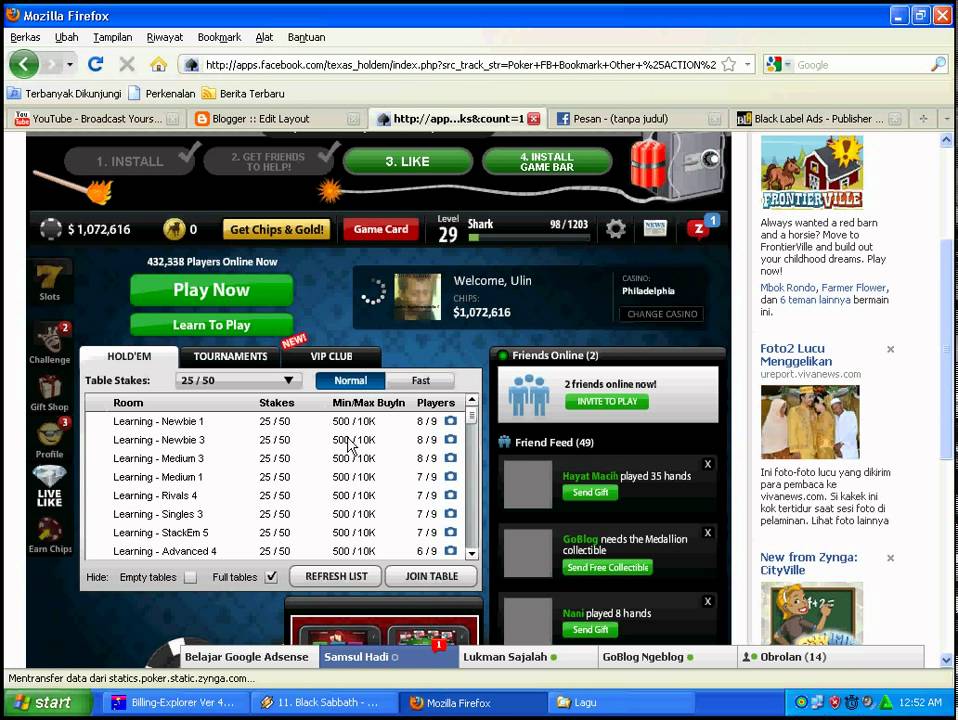Open the Tampilan menu
This screenshot has height=720, width=958.
(112, 37)
